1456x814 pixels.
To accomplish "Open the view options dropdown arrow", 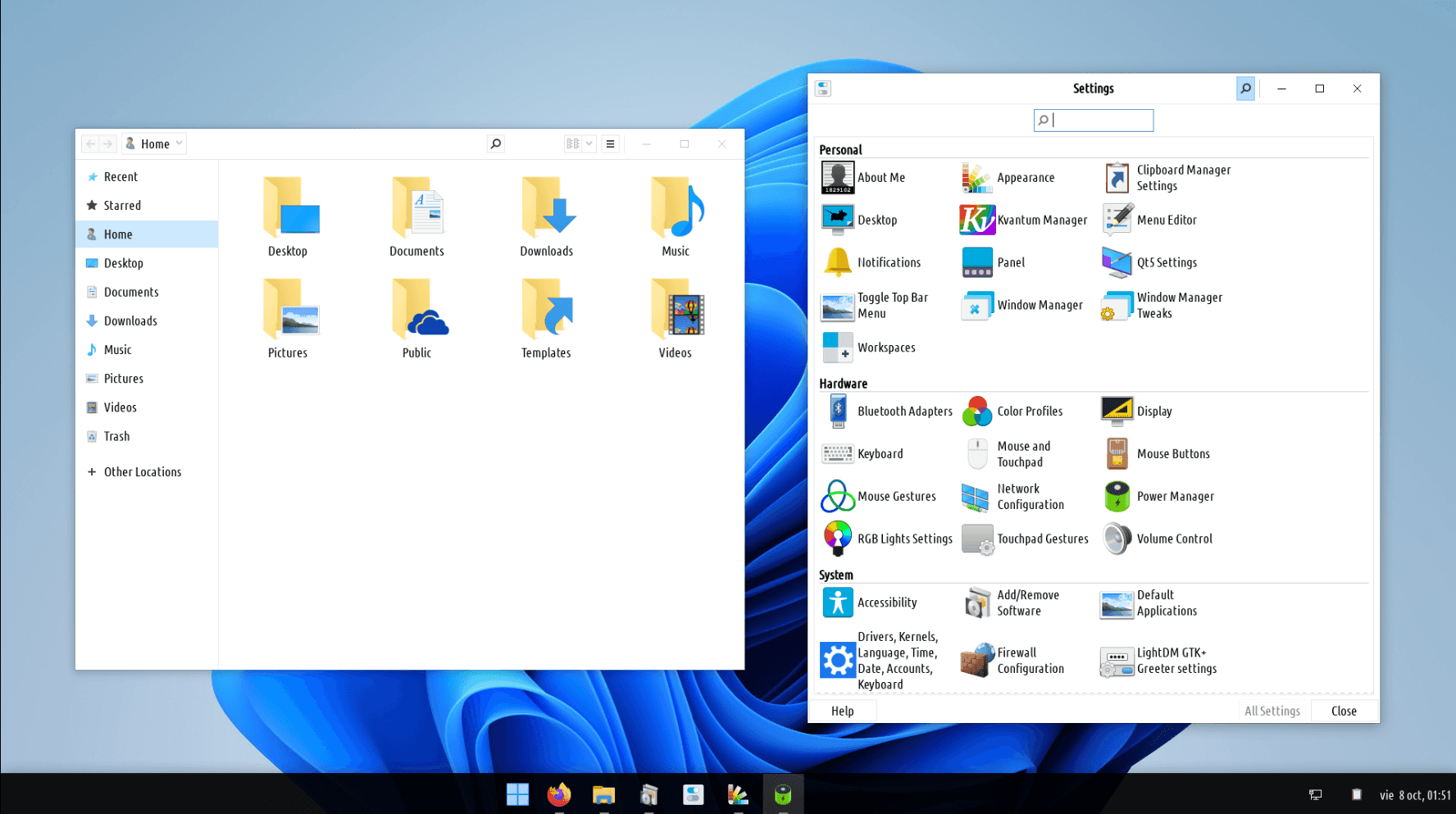I will point(589,144).
